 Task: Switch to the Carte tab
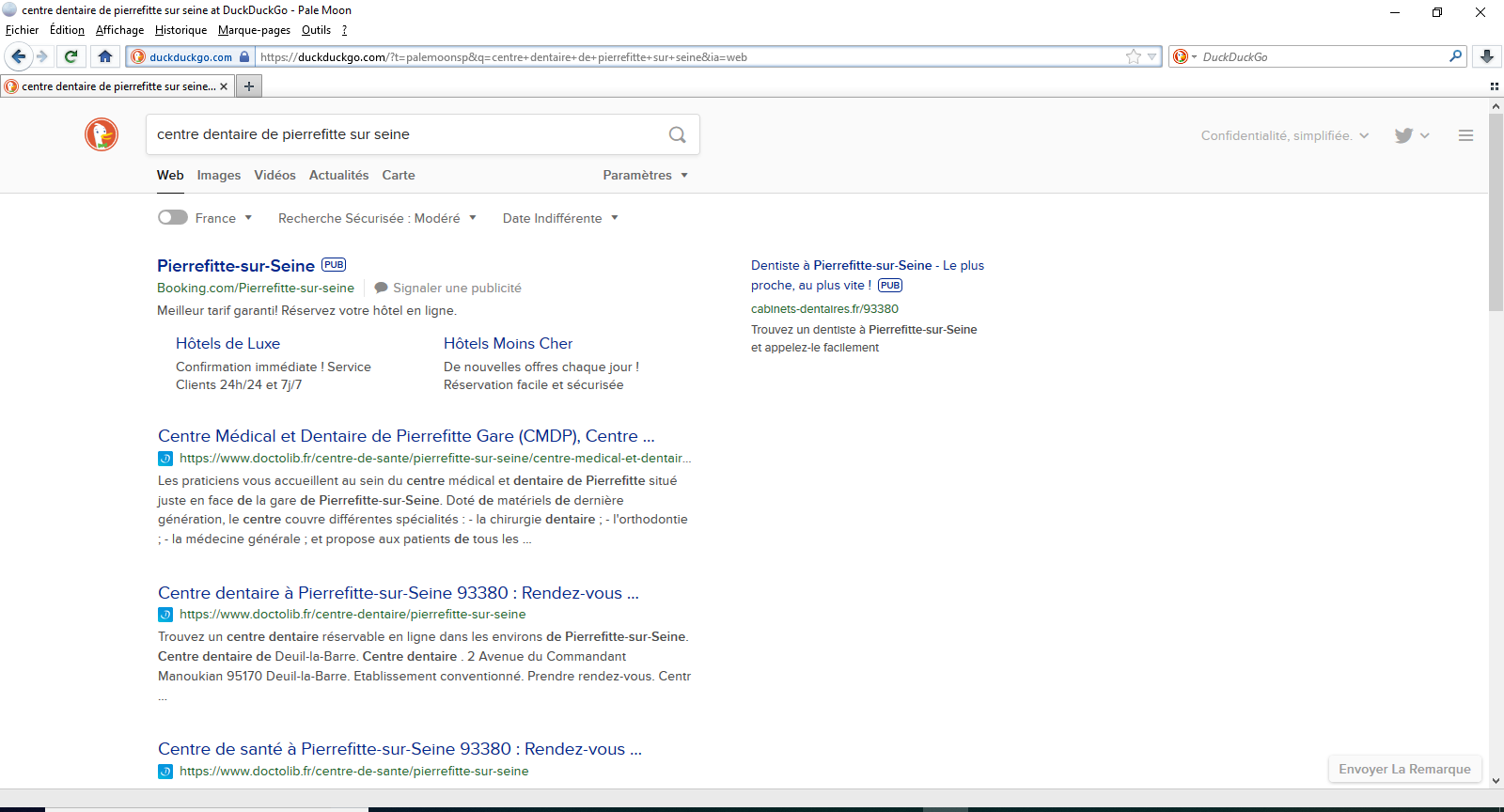(399, 175)
